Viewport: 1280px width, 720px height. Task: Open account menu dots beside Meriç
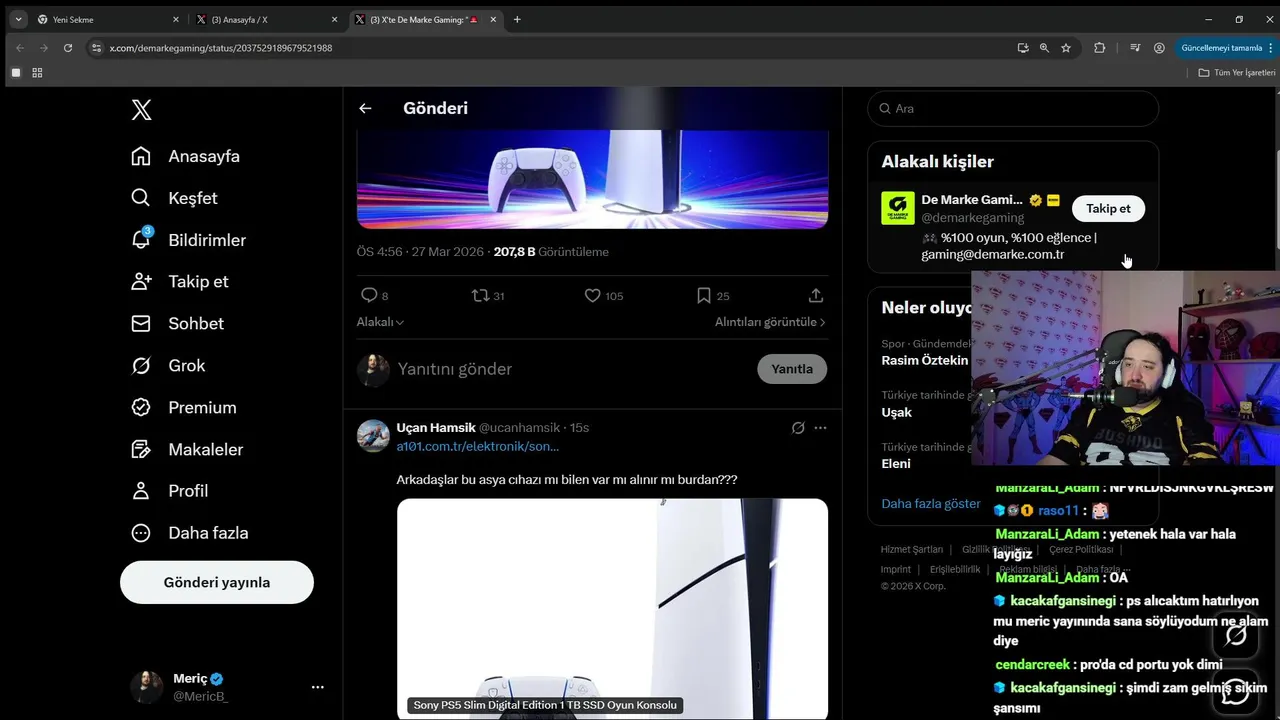pyautogui.click(x=318, y=687)
